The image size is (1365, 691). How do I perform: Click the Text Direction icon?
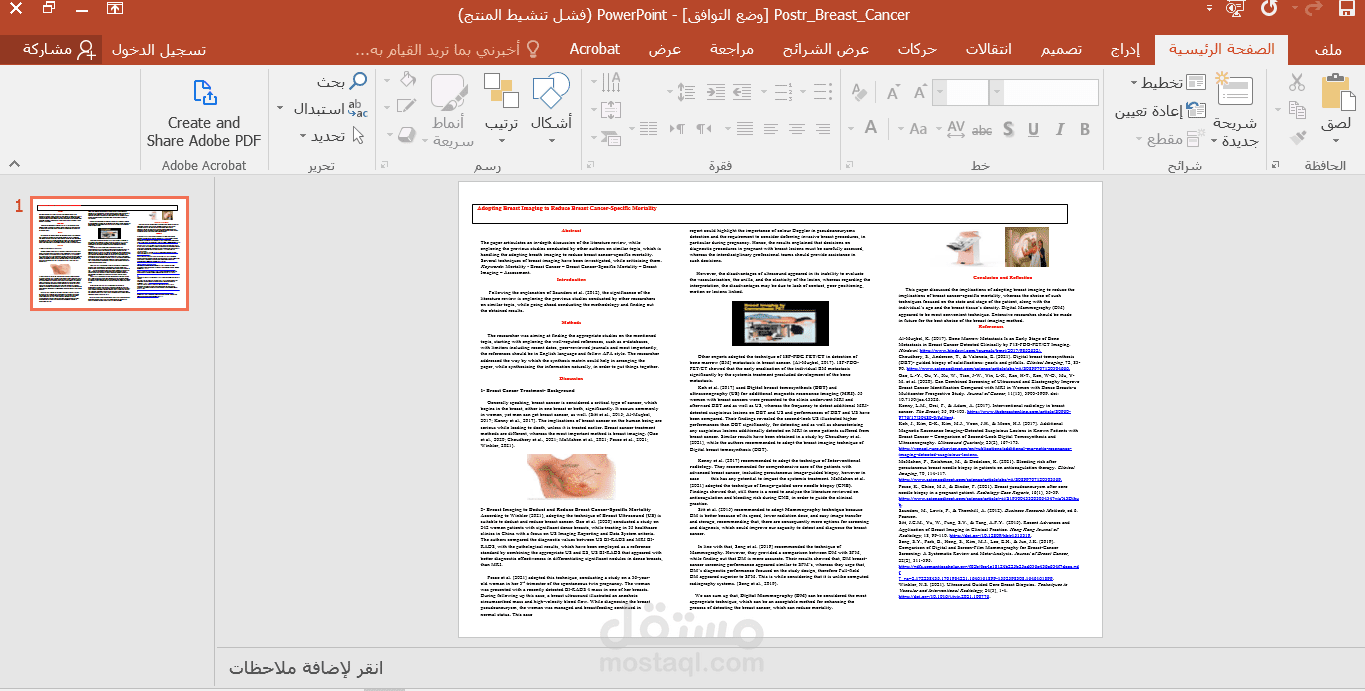coord(611,83)
